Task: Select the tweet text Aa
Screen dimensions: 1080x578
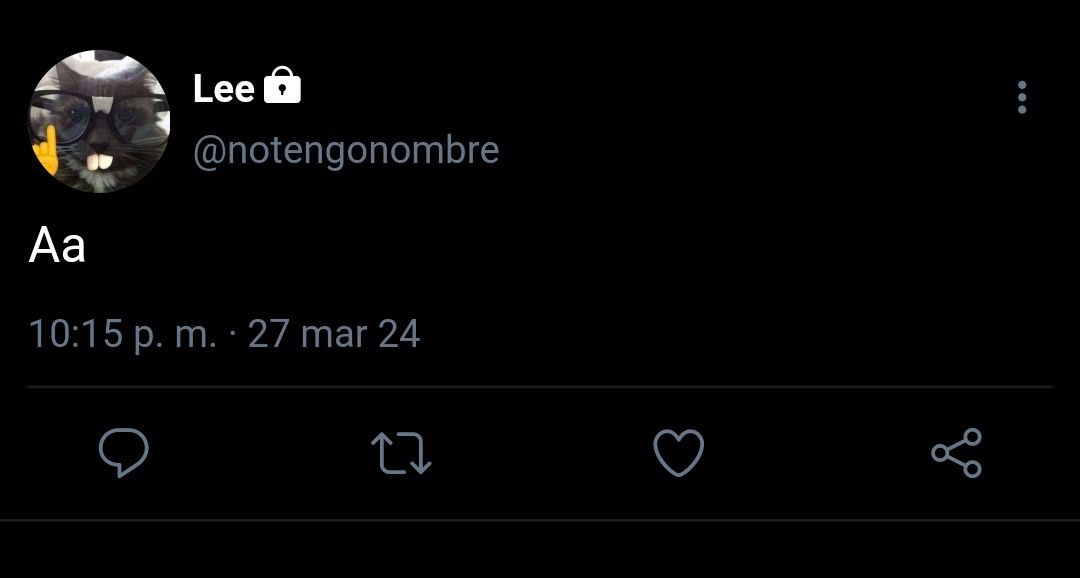Action: click(x=57, y=245)
